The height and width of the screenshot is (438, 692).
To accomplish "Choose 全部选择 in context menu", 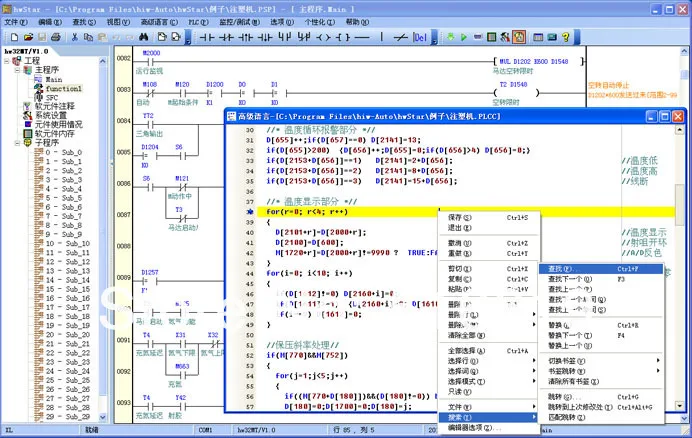I will [x=489, y=351].
